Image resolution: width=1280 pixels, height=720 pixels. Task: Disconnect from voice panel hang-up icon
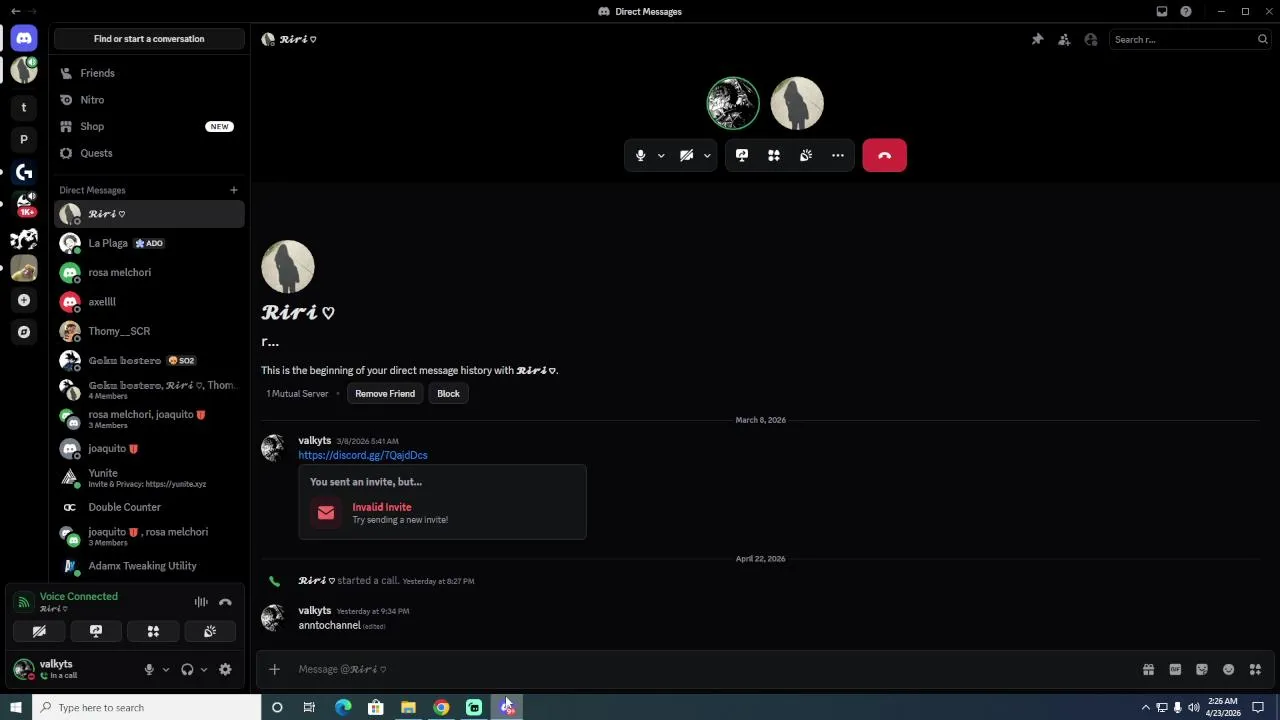tap(225, 602)
